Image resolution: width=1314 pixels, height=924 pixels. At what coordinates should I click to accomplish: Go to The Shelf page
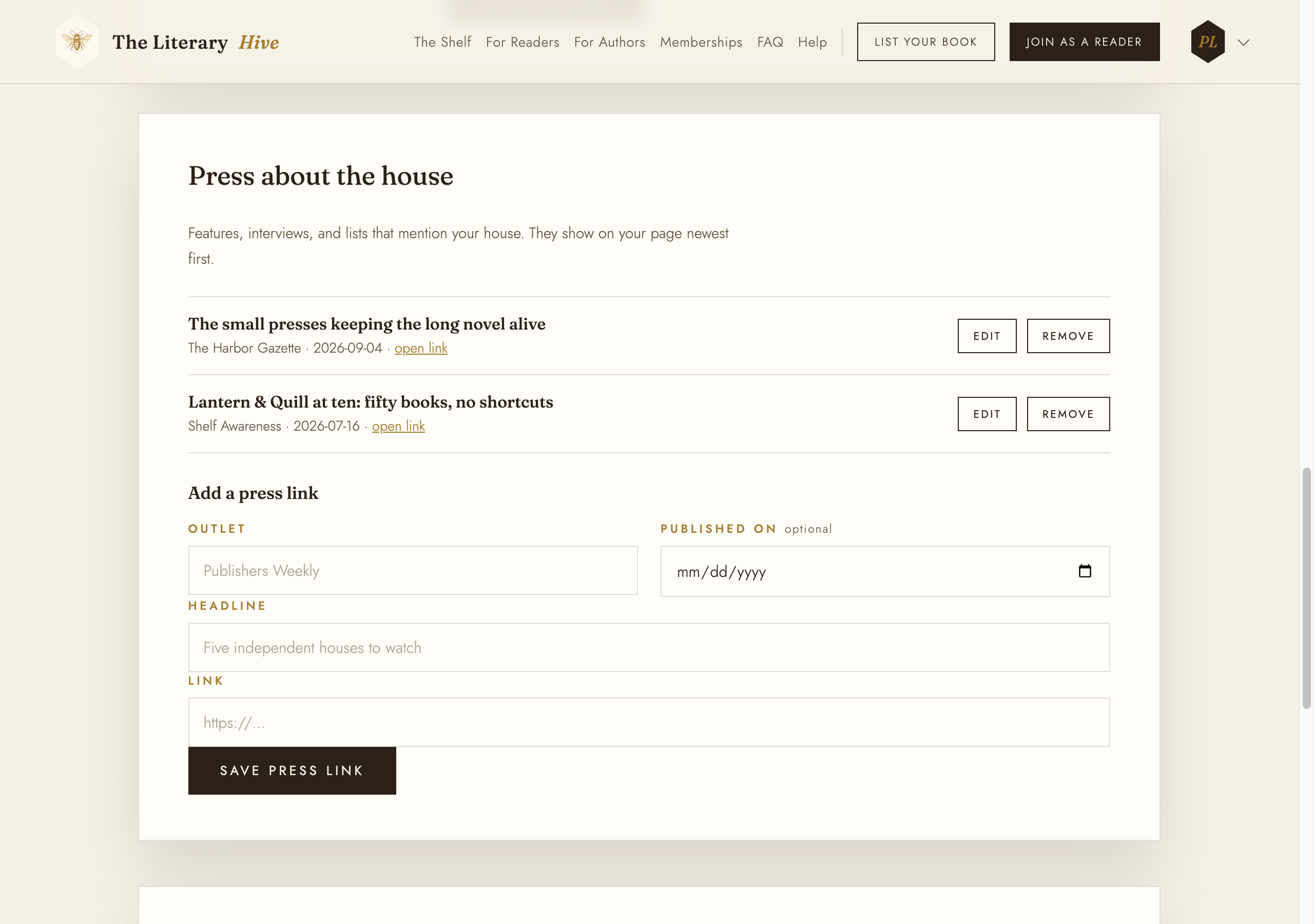[442, 42]
